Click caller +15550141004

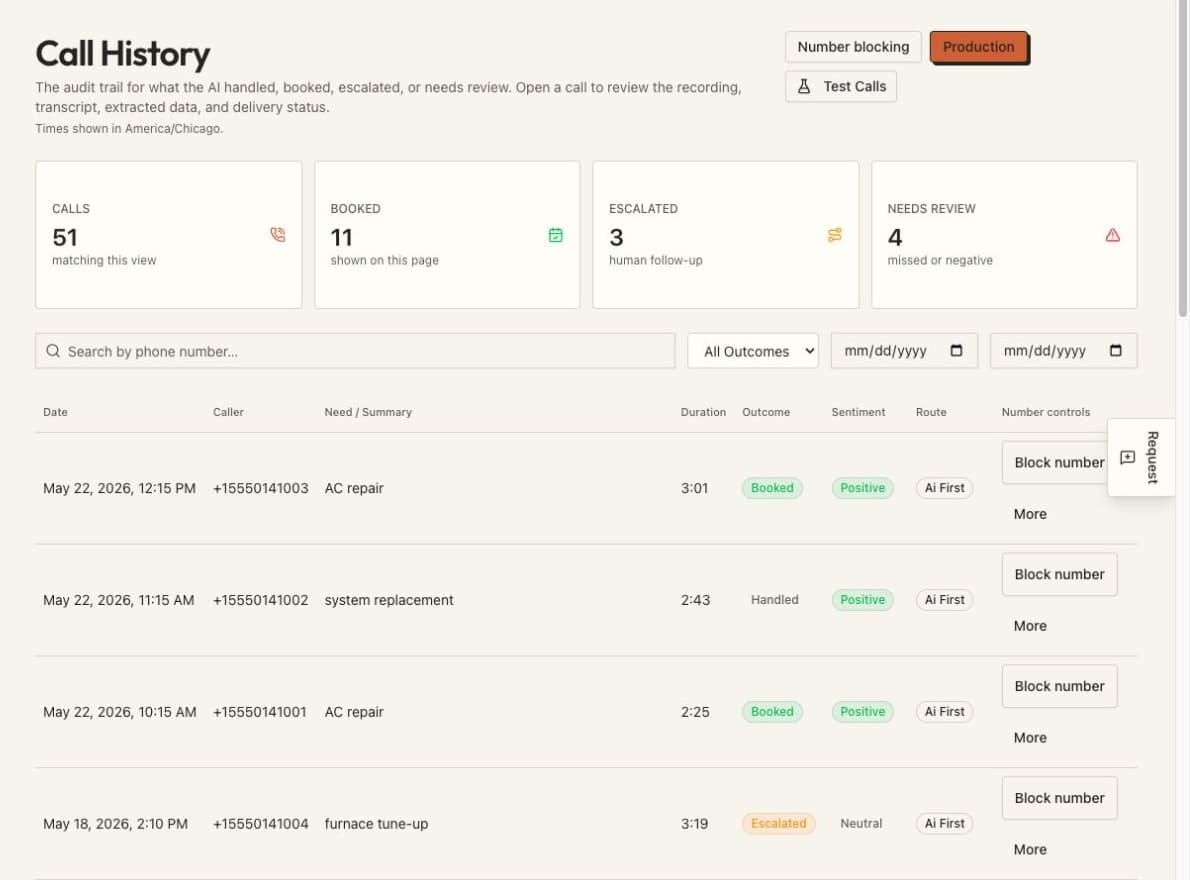pos(260,824)
